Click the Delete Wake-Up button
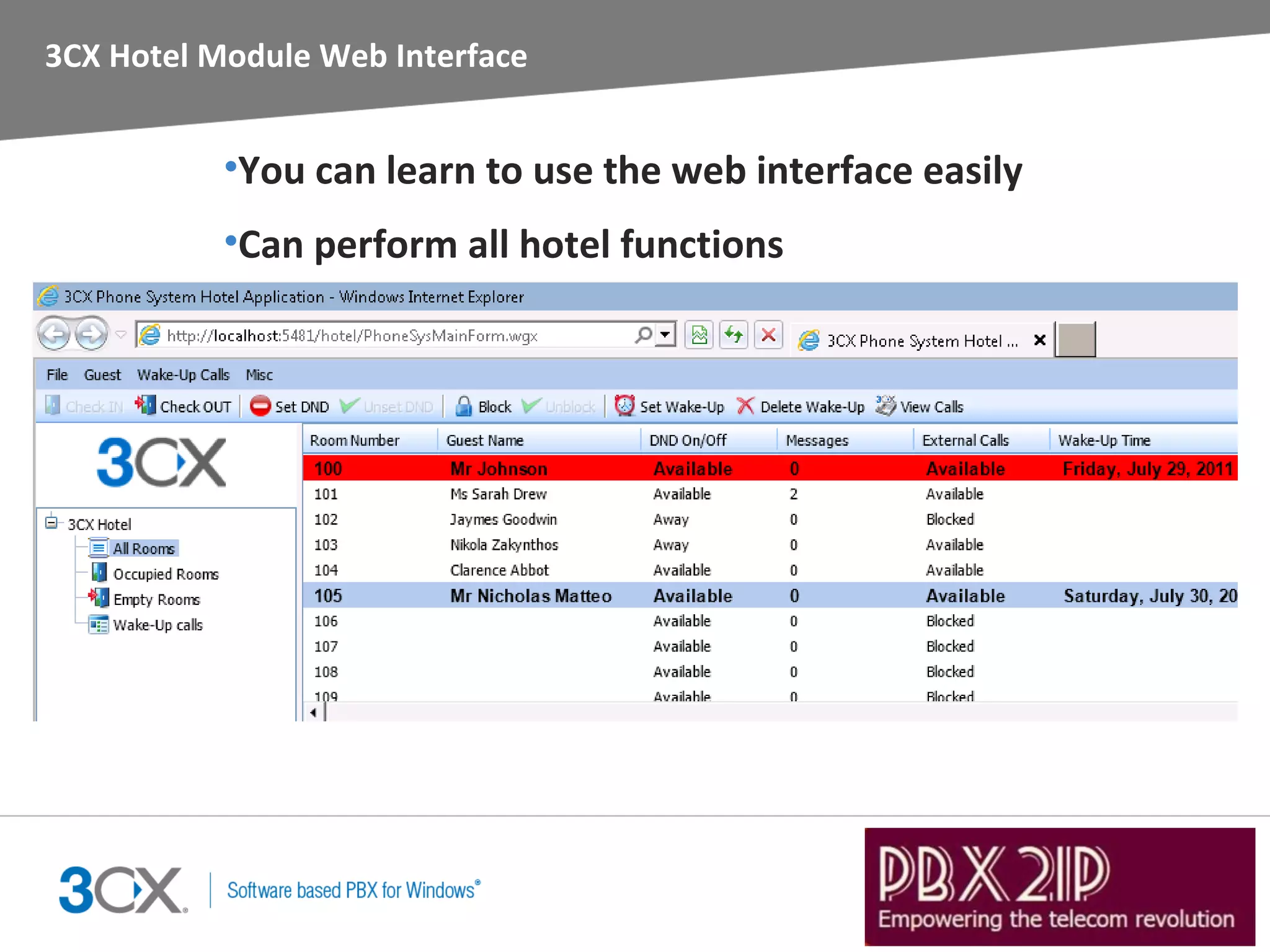The width and height of the screenshot is (1270, 952). (x=801, y=407)
